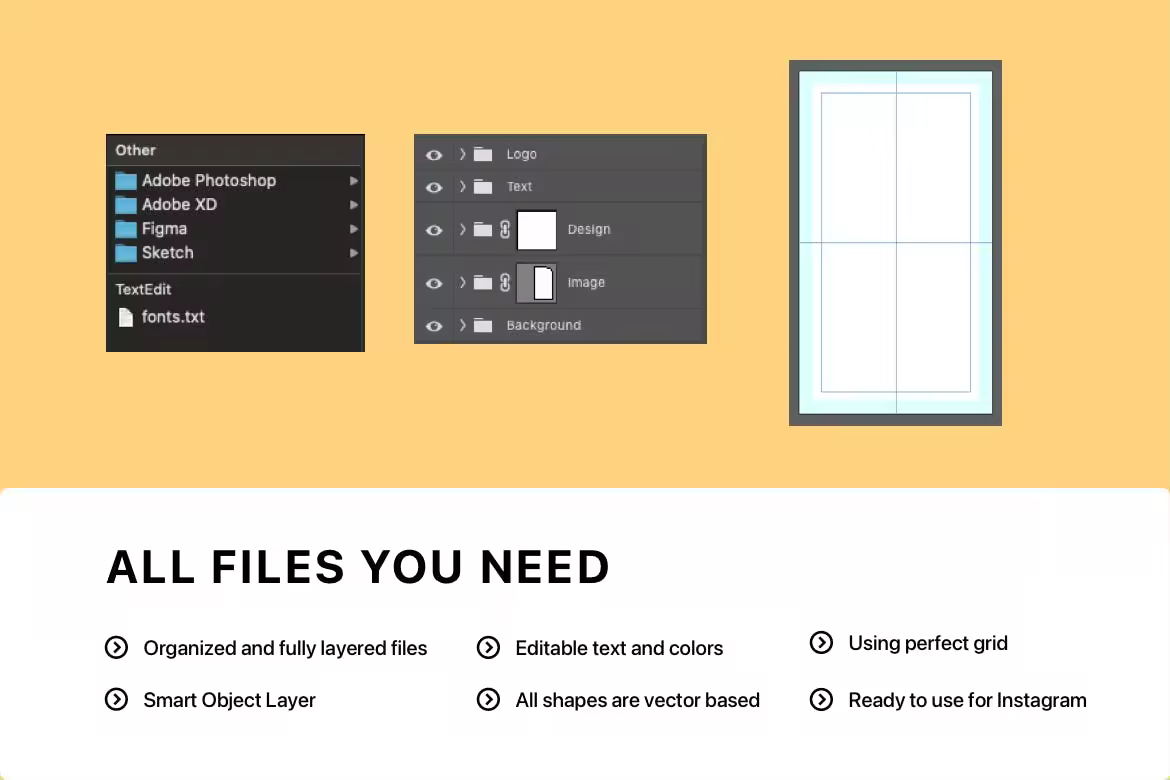Image resolution: width=1170 pixels, height=780 pixels.
Task: Select the Logo layer name
Action: 522,155
